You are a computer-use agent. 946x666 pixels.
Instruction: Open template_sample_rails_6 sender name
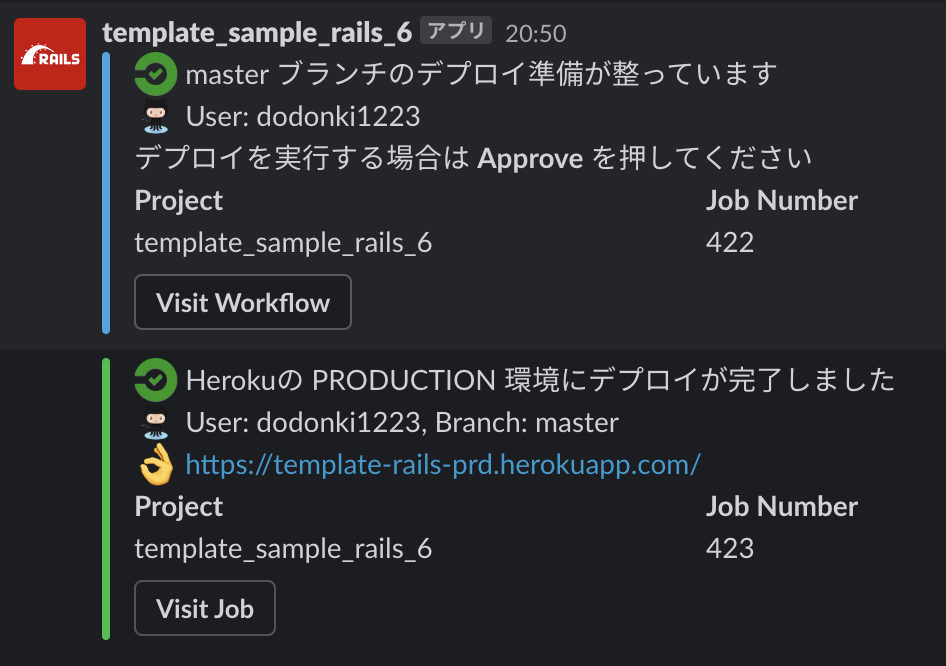(257, 33)
